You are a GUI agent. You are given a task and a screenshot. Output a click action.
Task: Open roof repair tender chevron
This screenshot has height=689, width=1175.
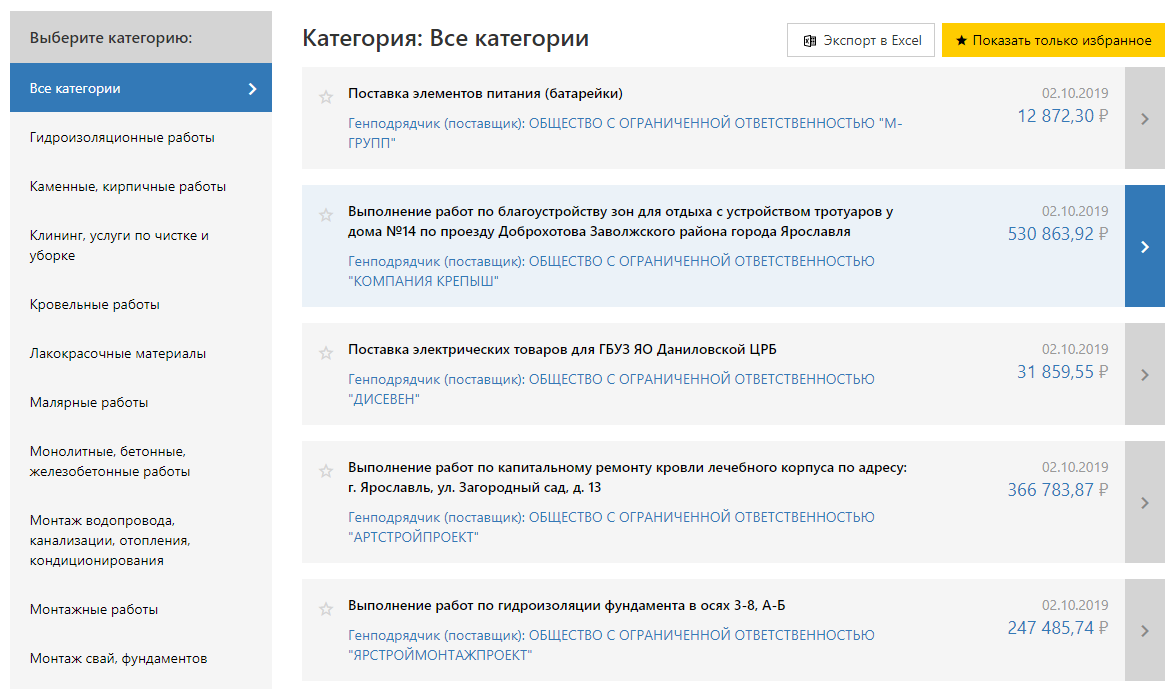pos(1145,502)
